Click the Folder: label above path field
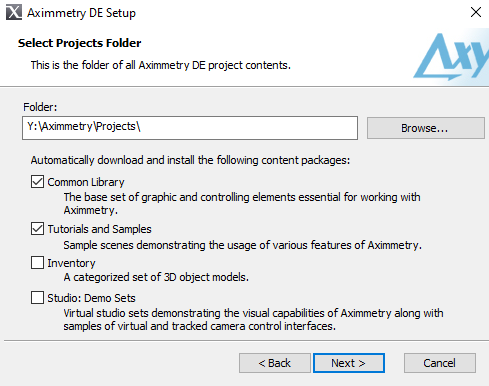 (x=40, y=107)
